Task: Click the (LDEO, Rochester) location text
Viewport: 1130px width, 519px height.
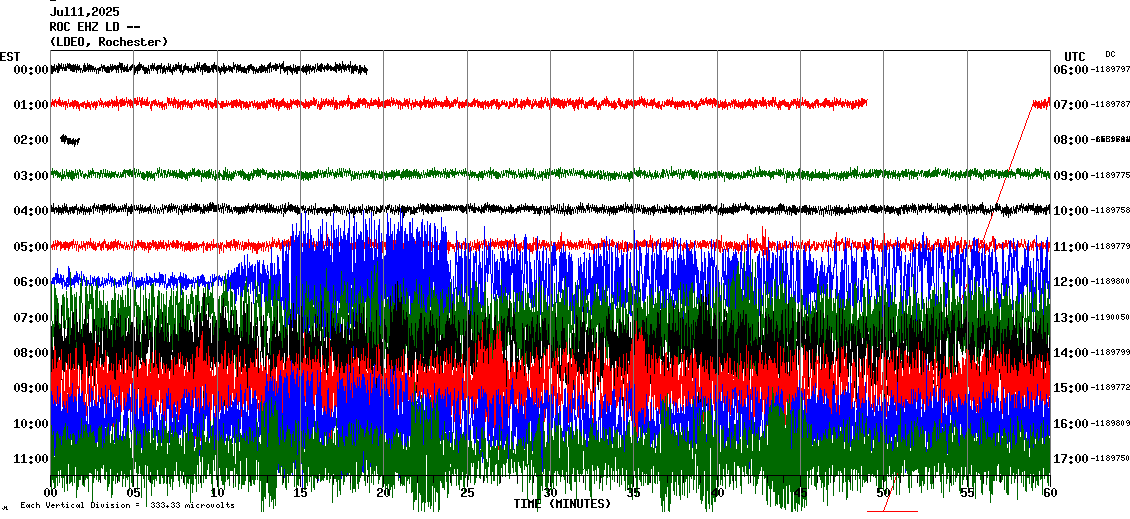Action: [x=108, y=42]
